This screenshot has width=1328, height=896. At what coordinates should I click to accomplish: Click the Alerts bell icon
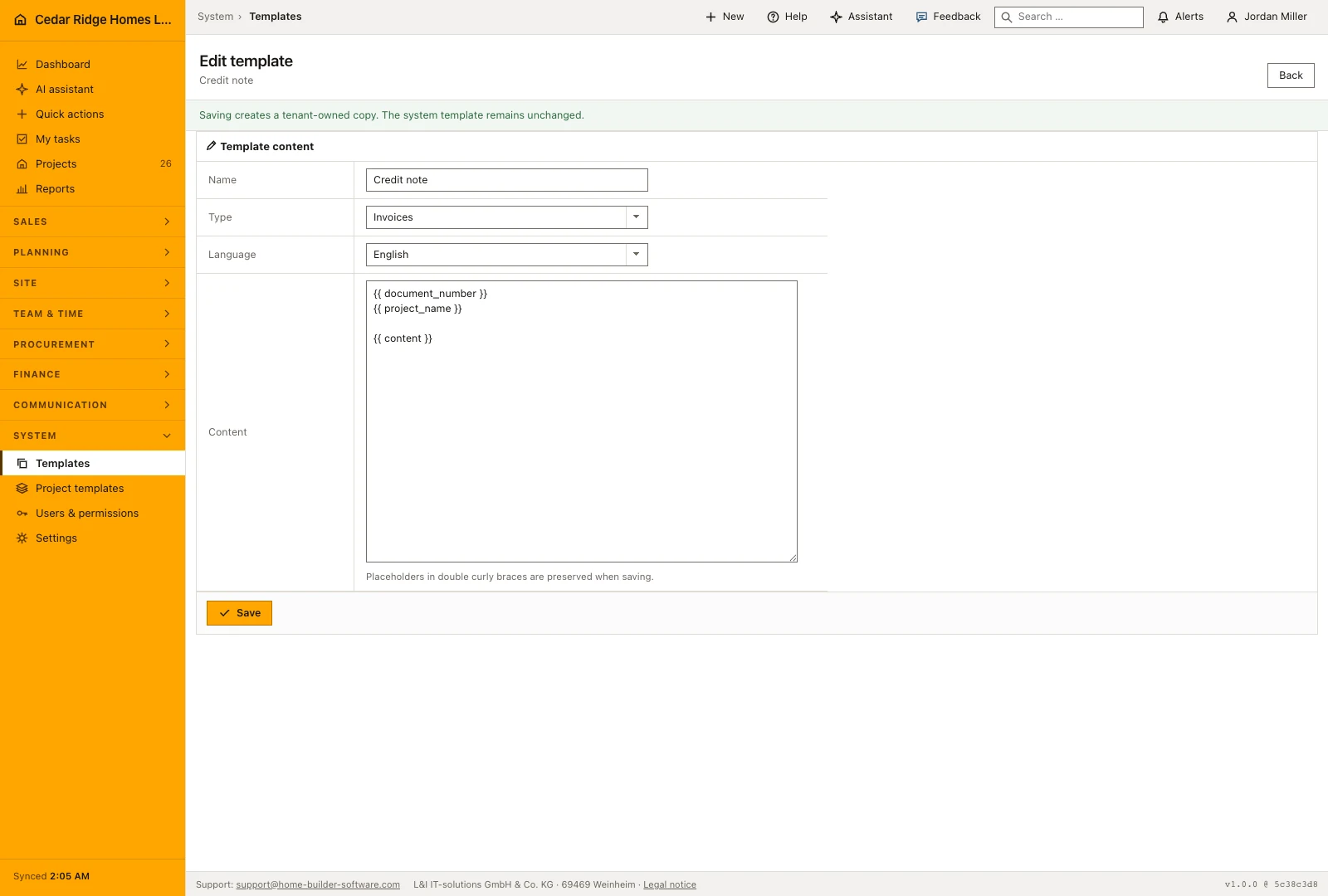(x=1164, y=17)
